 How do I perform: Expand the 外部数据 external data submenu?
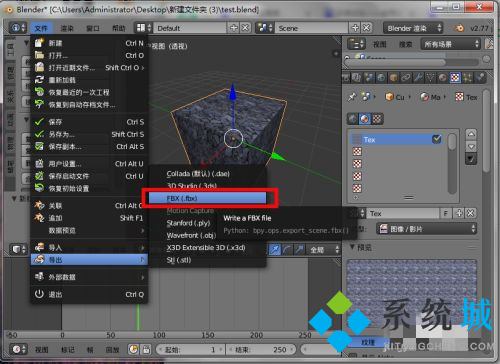point(89,277)
